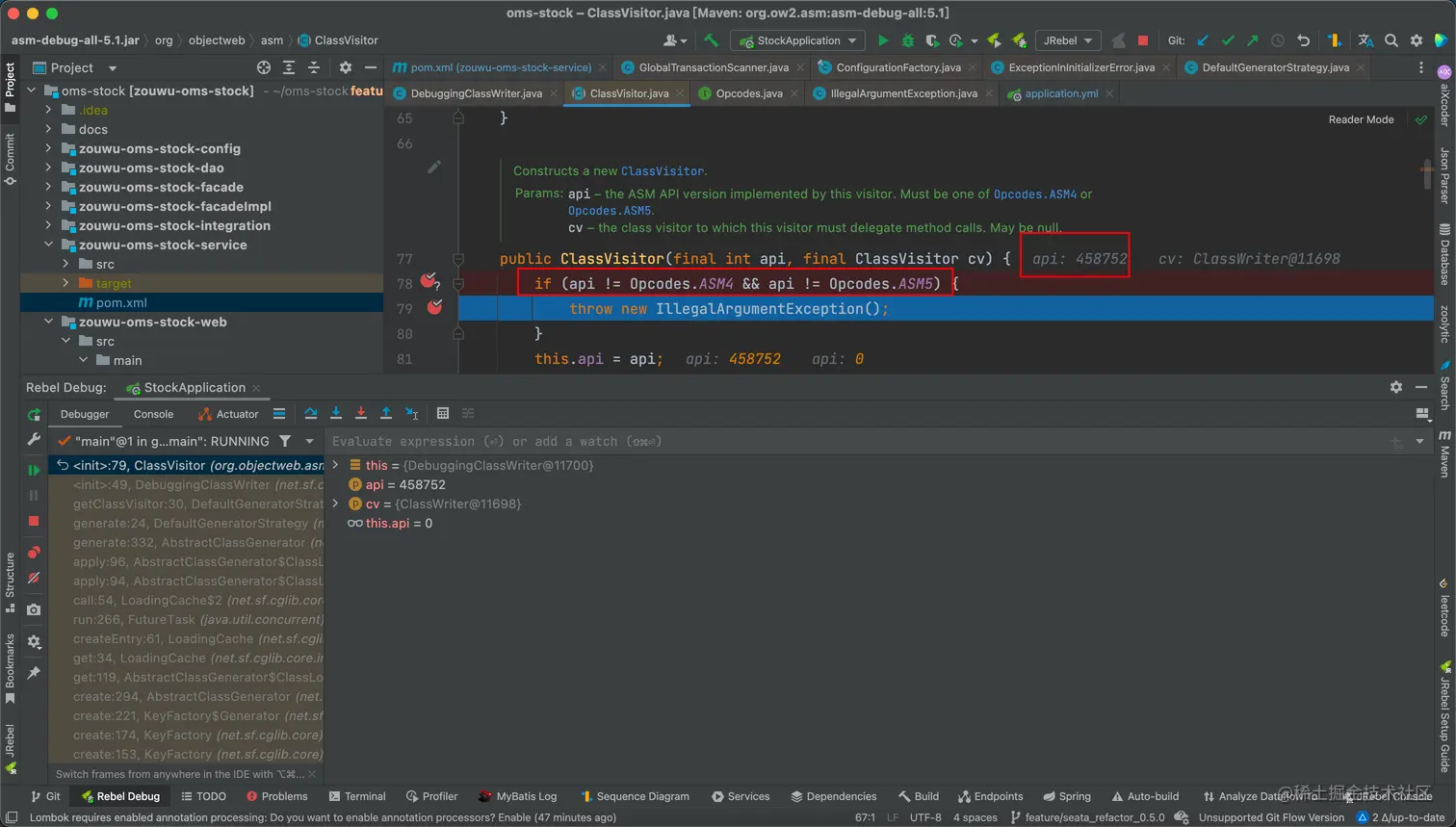1456x827 pixels.
Task: Select pom.xml in project tree
Action: coord(121,302)
